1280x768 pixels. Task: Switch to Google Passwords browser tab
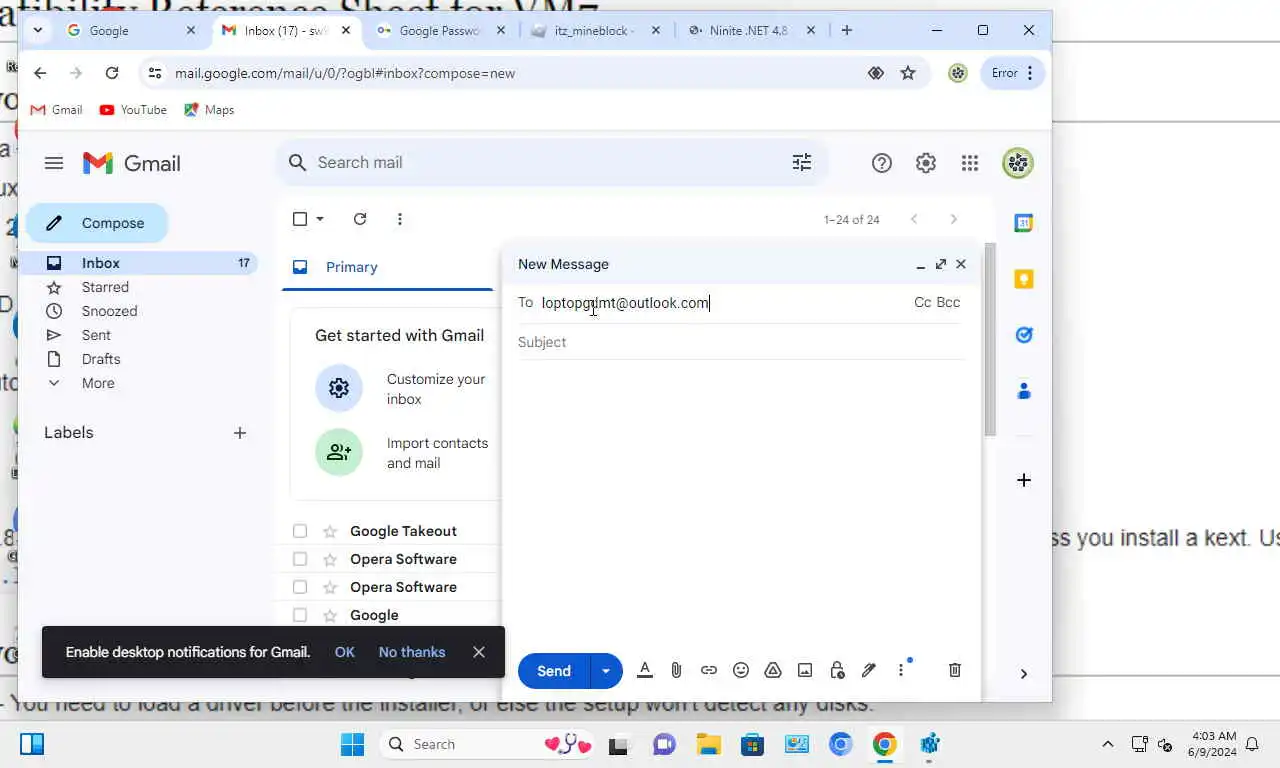[442, 30]
